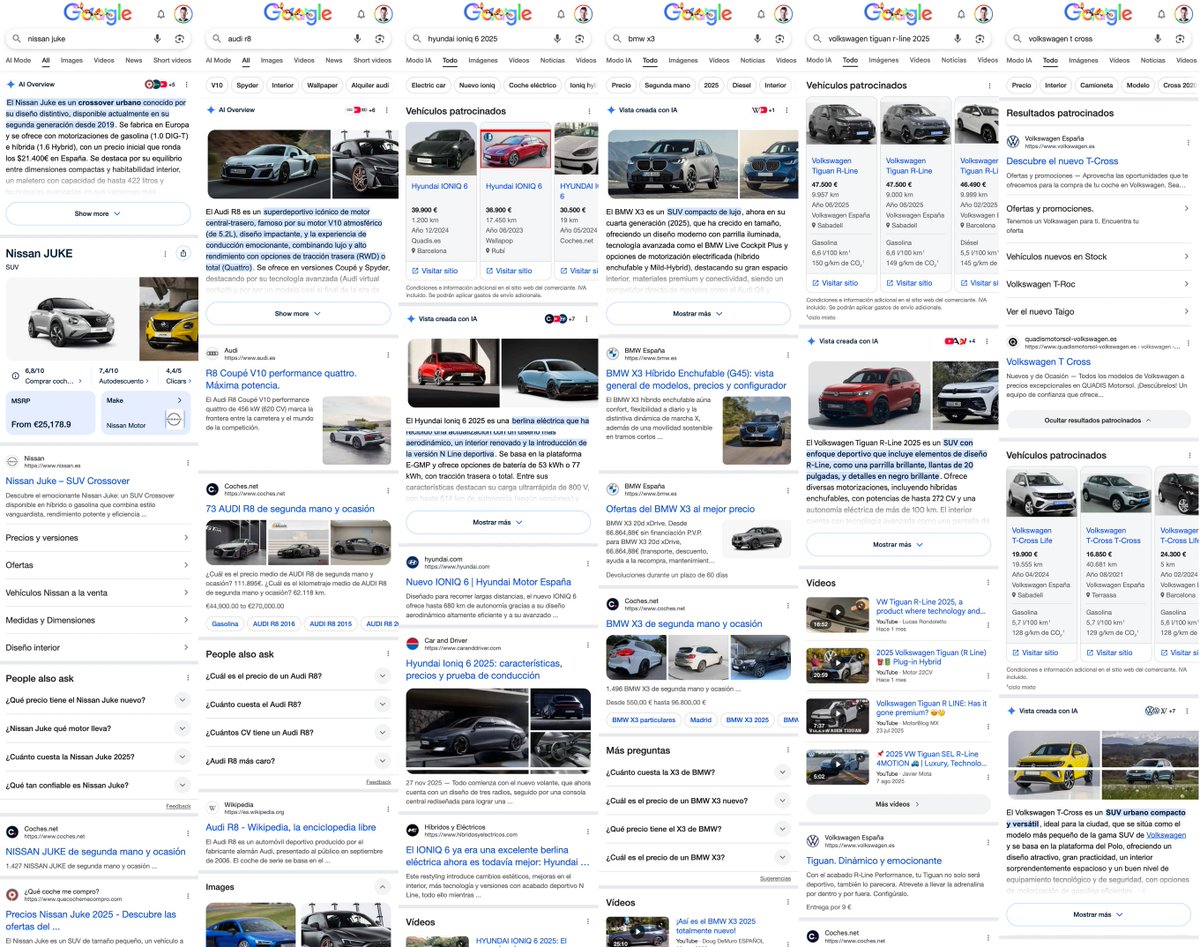Switch to News tab in the nissan juke results
This screenshot has height=947, width=1200.
[133, 60]
